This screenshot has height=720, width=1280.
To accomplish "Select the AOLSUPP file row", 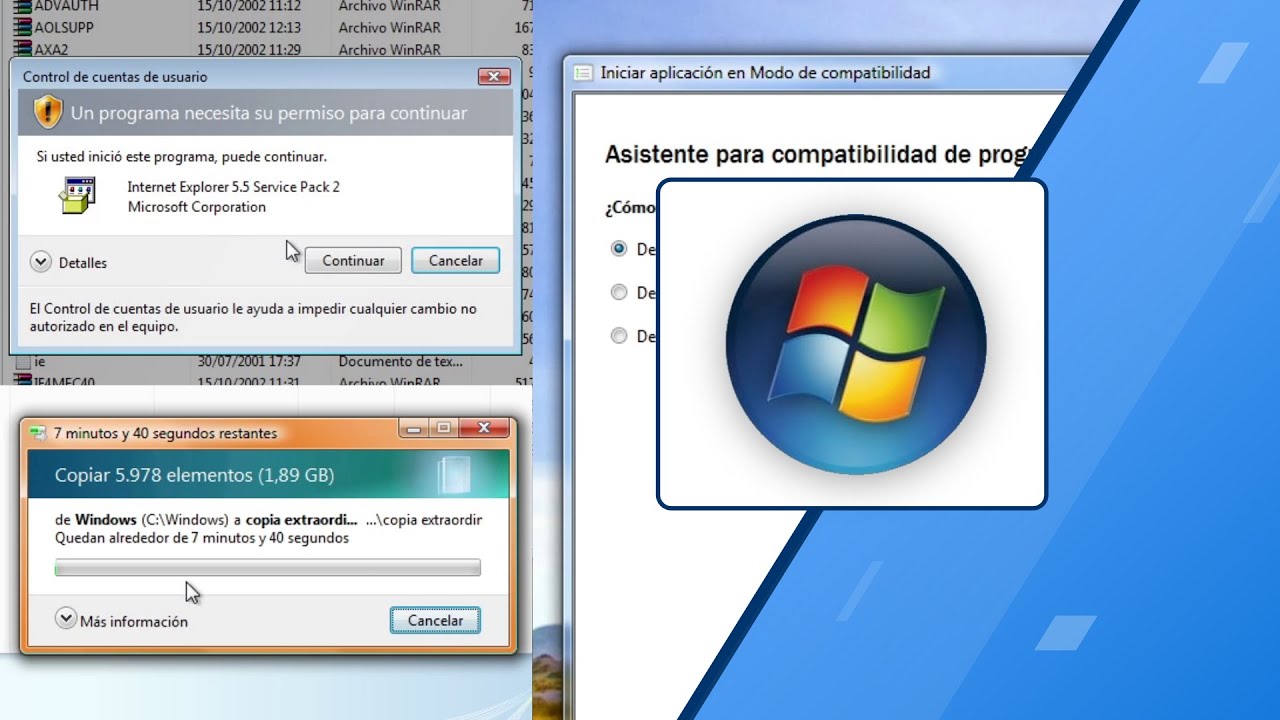I will pyautogui.click(x=272, y=27).
